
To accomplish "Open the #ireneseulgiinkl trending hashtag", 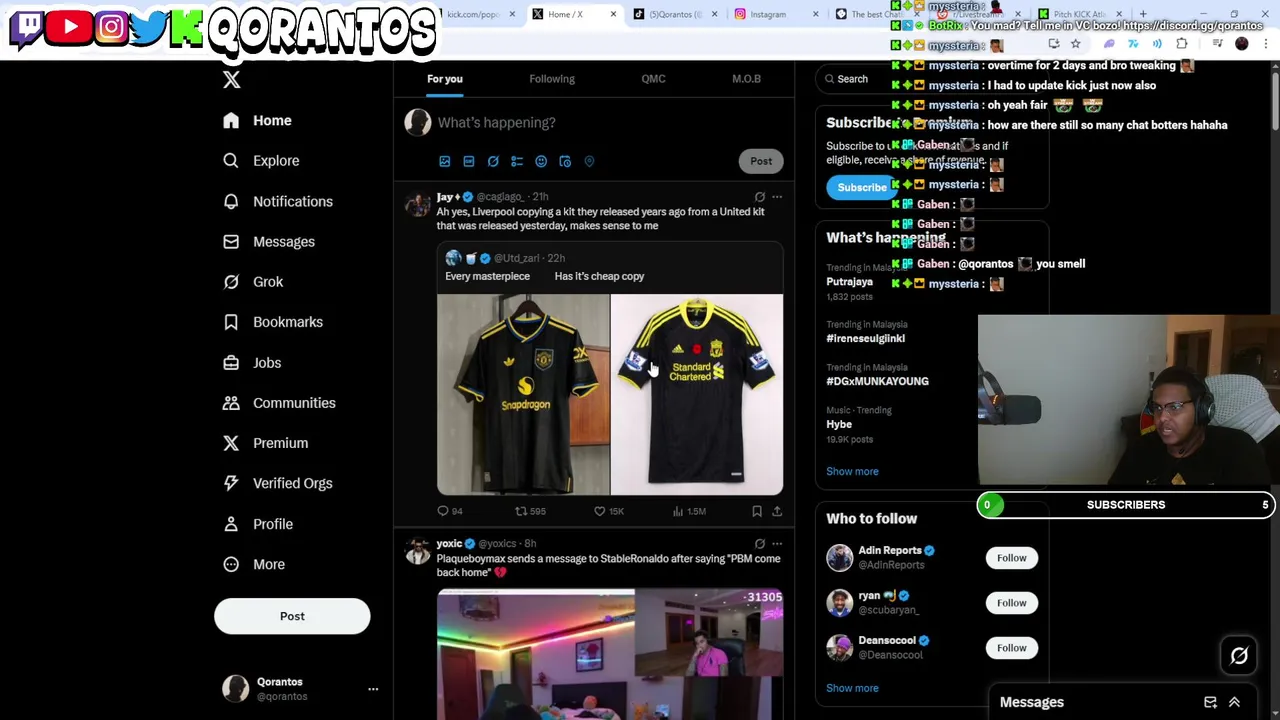I will [865, 338].
